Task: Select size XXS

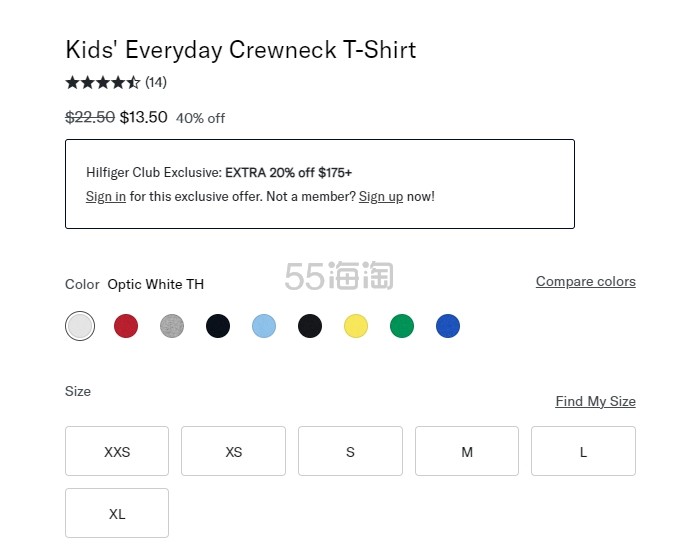Action: [117, 452]
